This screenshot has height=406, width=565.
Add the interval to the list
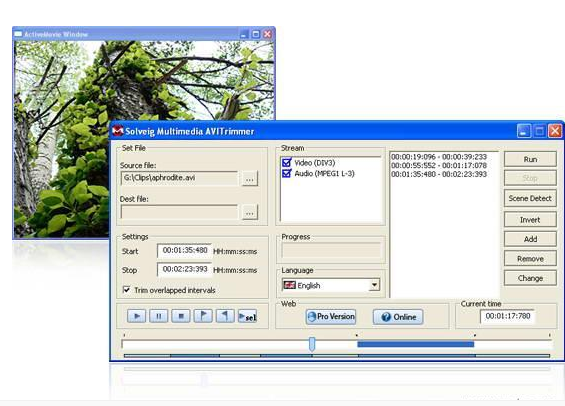click(530, 239)
